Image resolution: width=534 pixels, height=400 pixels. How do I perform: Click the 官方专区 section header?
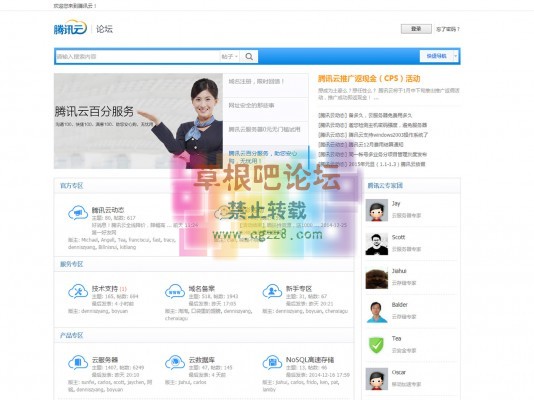pos(72,186)
